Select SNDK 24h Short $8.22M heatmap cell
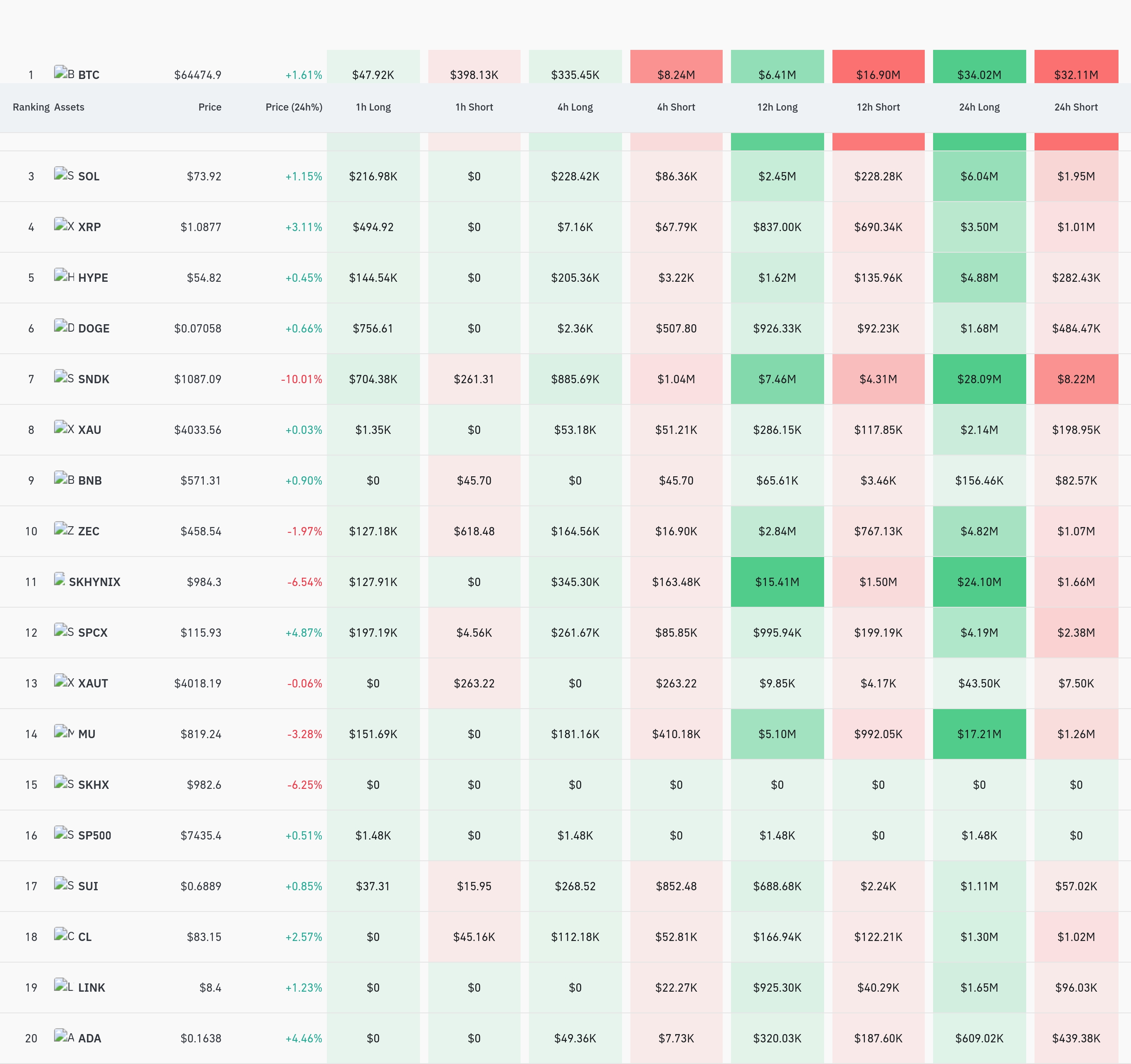This screenshot has height=1064, width=1131. 1077,379
